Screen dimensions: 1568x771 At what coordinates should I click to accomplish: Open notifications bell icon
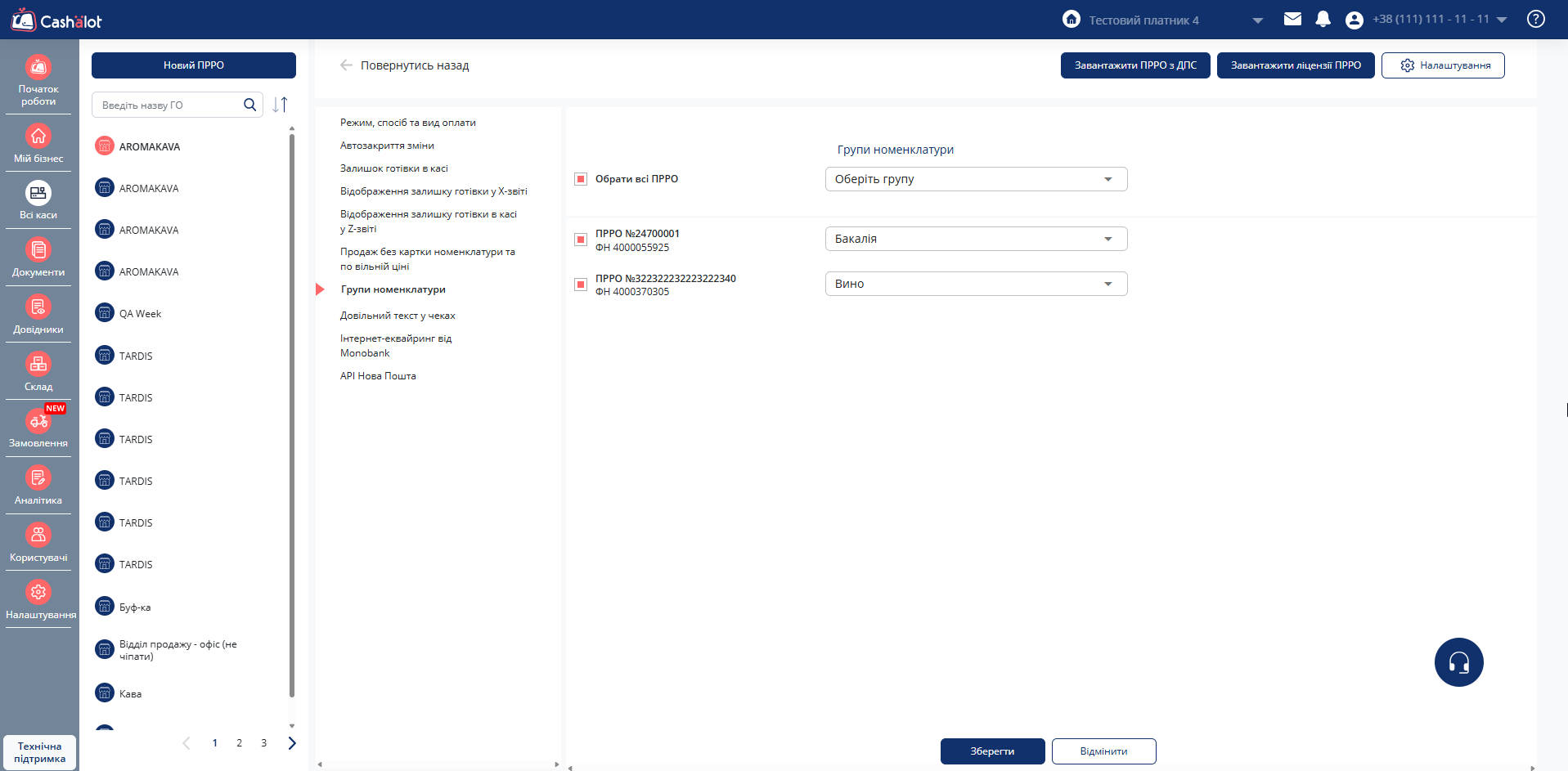coord(1323,19)
